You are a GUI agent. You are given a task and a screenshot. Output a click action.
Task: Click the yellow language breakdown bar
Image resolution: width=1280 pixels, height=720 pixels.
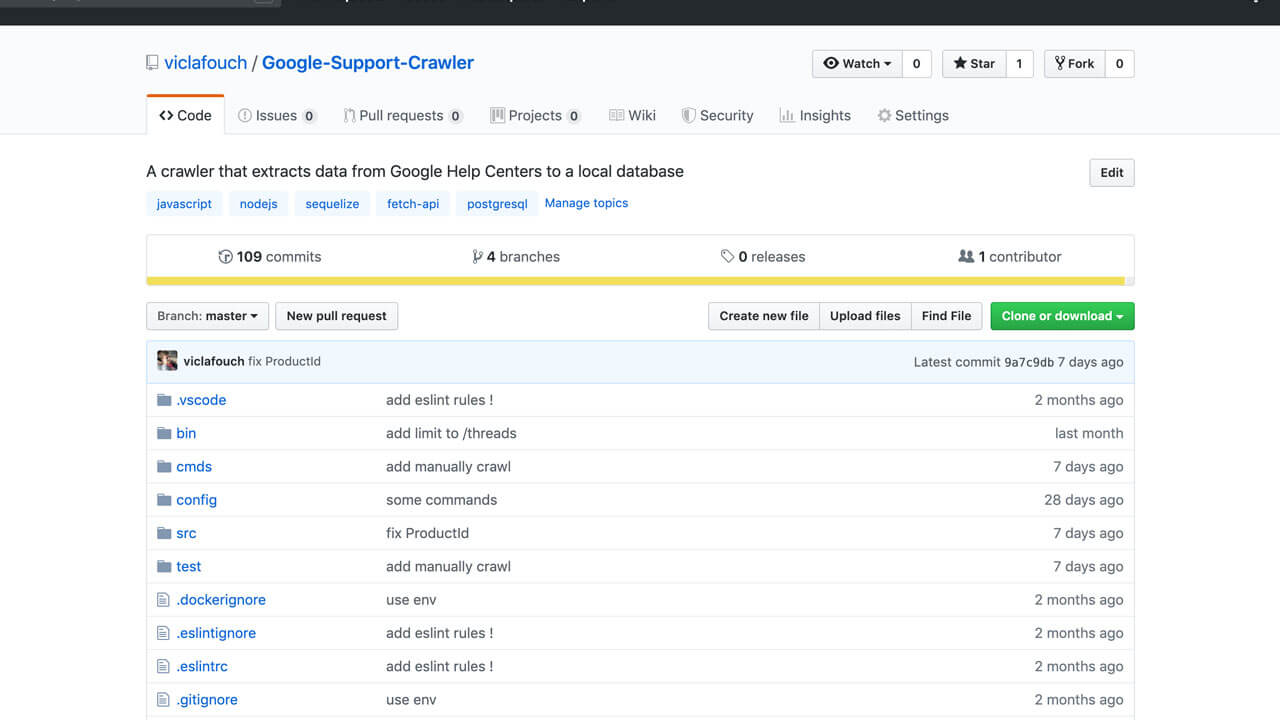(636, 281)
